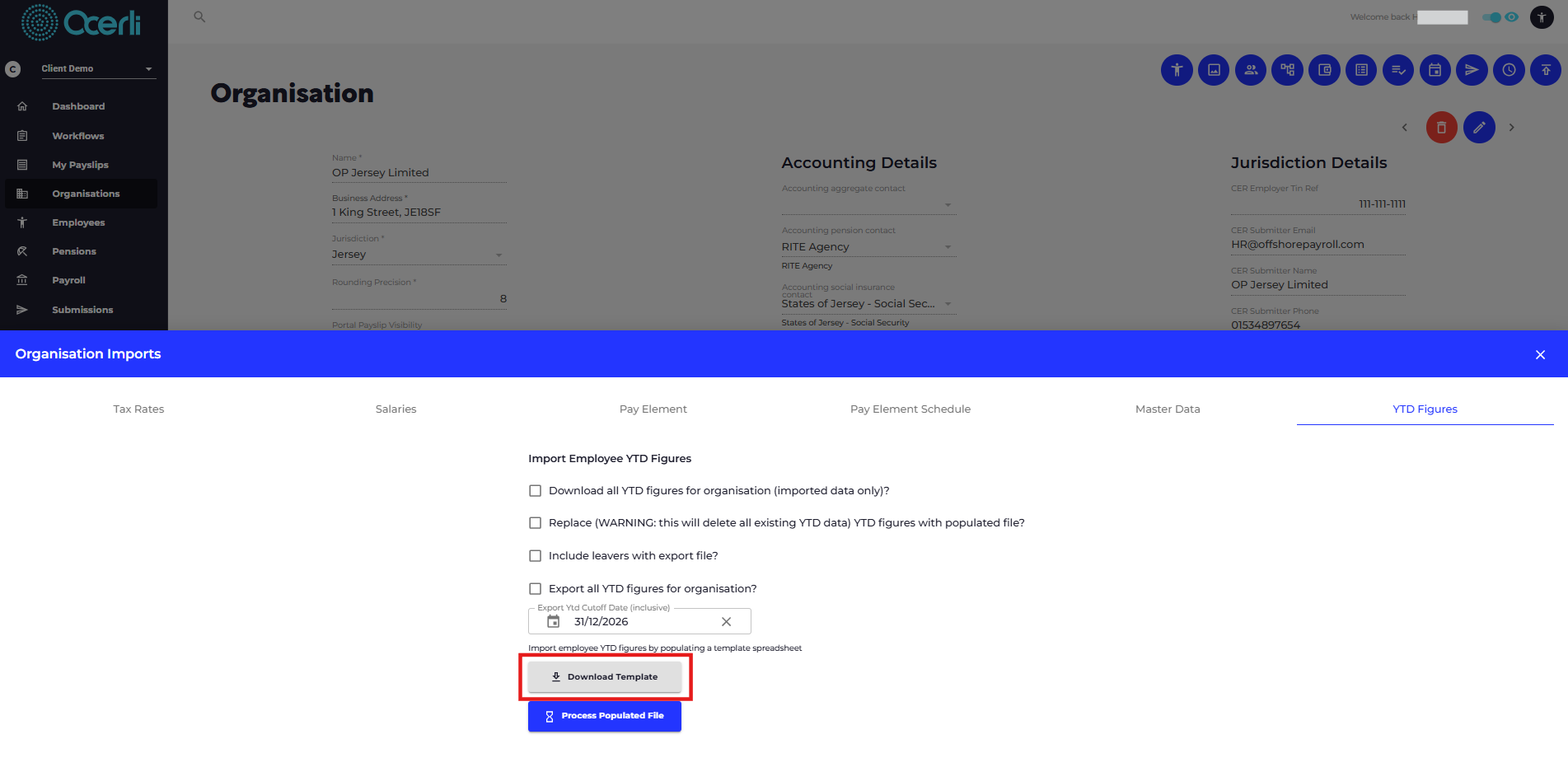
Task: Toggle the switch beside the eye icon
Action: pyautogui.click(x=1491, y=17)
